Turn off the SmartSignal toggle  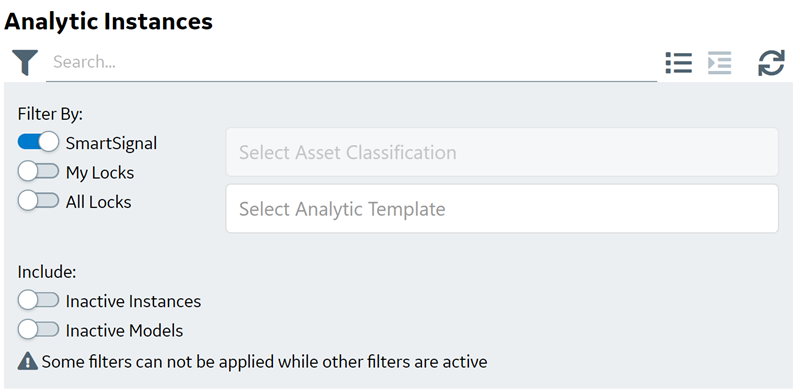pos(38,142)
